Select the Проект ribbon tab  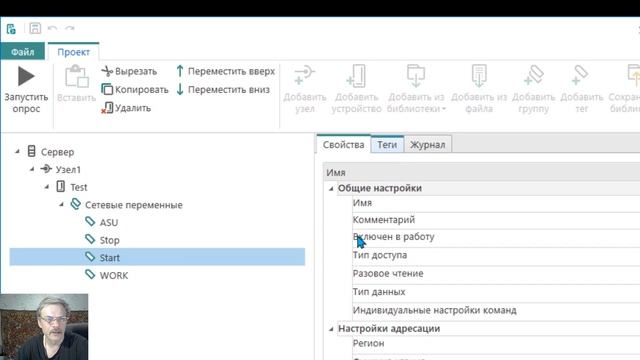tap(73, 52)
